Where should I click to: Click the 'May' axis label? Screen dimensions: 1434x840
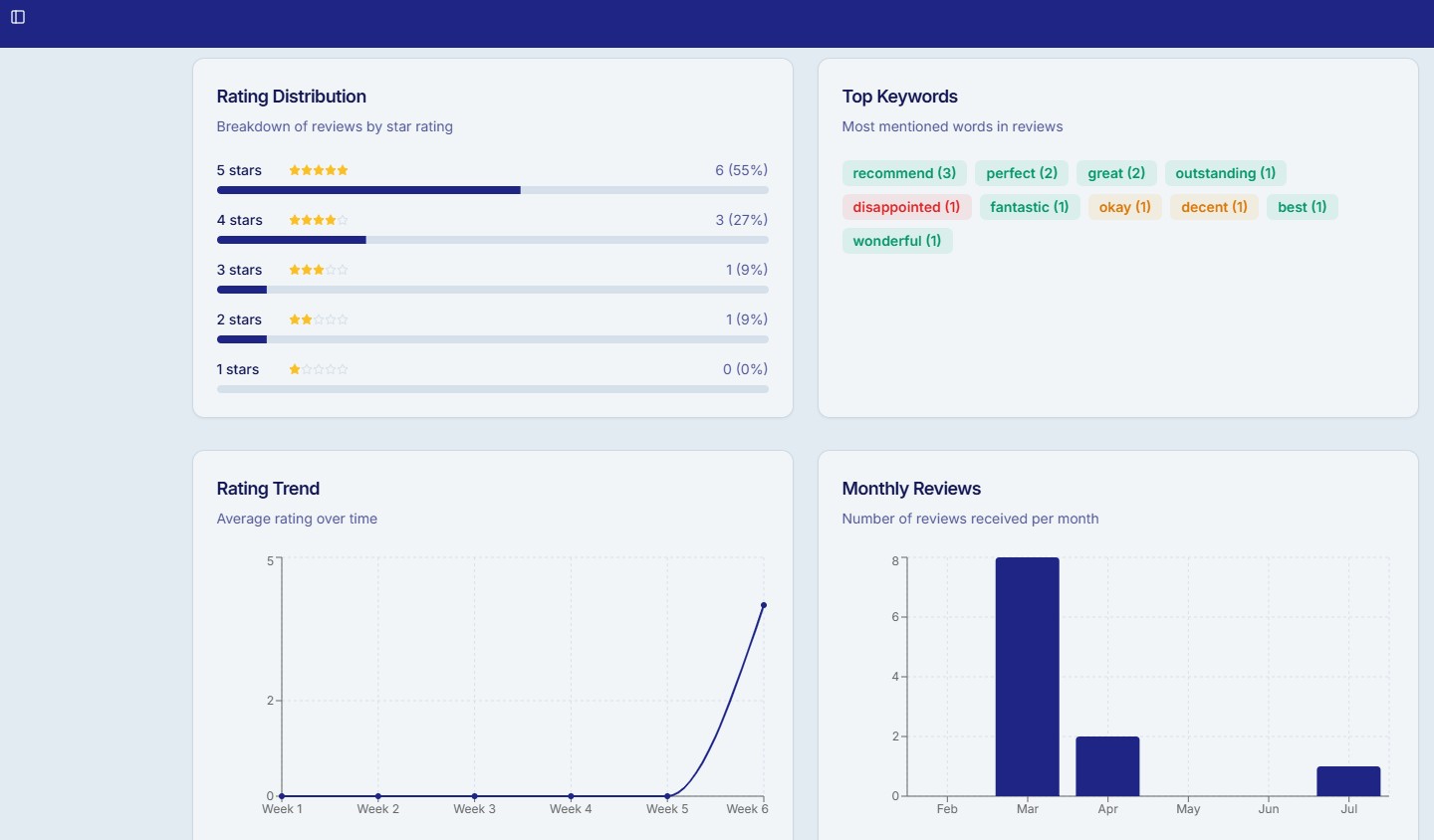coord(1188,809)
